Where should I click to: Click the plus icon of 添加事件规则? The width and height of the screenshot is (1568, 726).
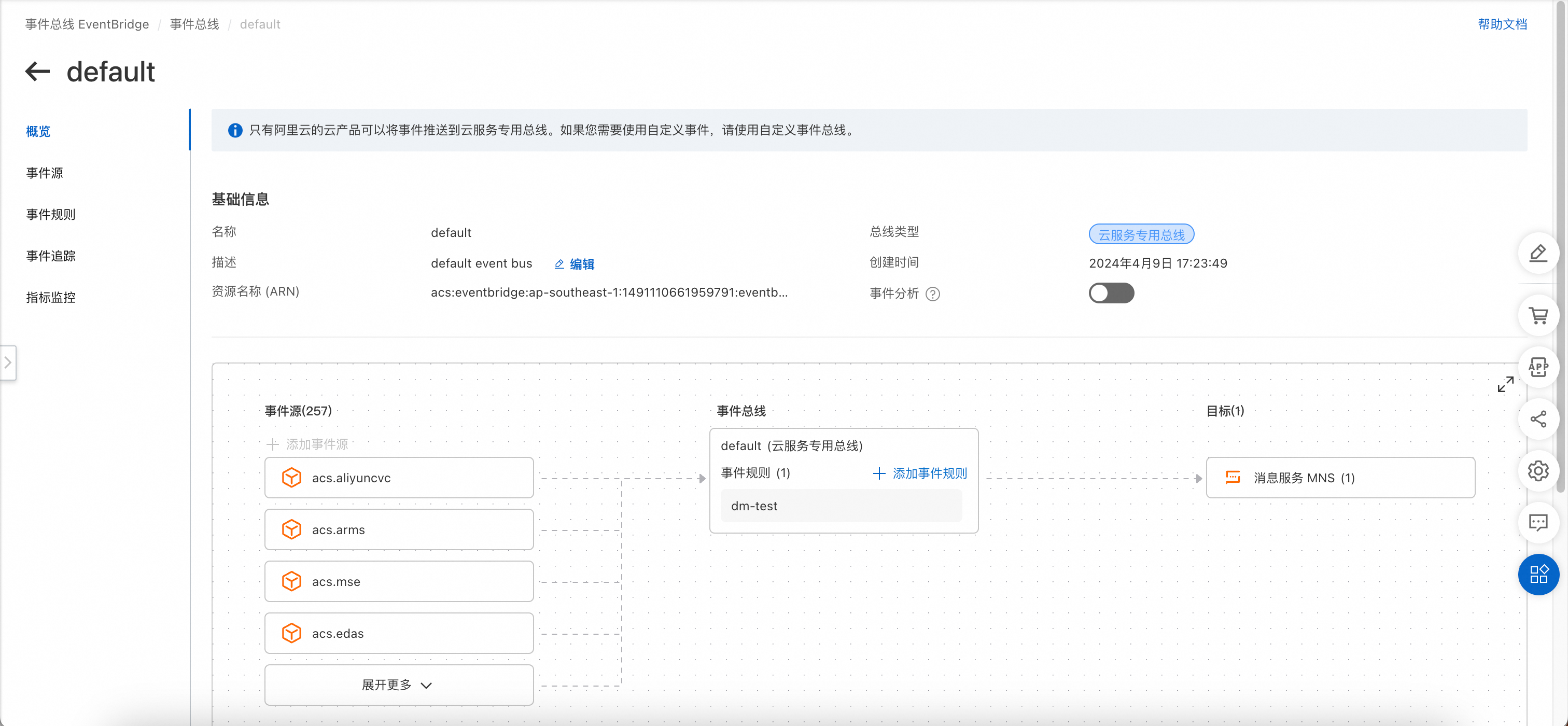coord(879,473)
